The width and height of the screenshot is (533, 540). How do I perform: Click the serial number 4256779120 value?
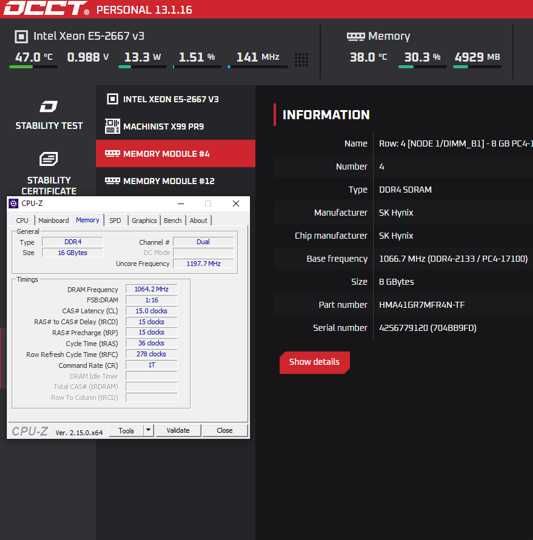[428, 328]
